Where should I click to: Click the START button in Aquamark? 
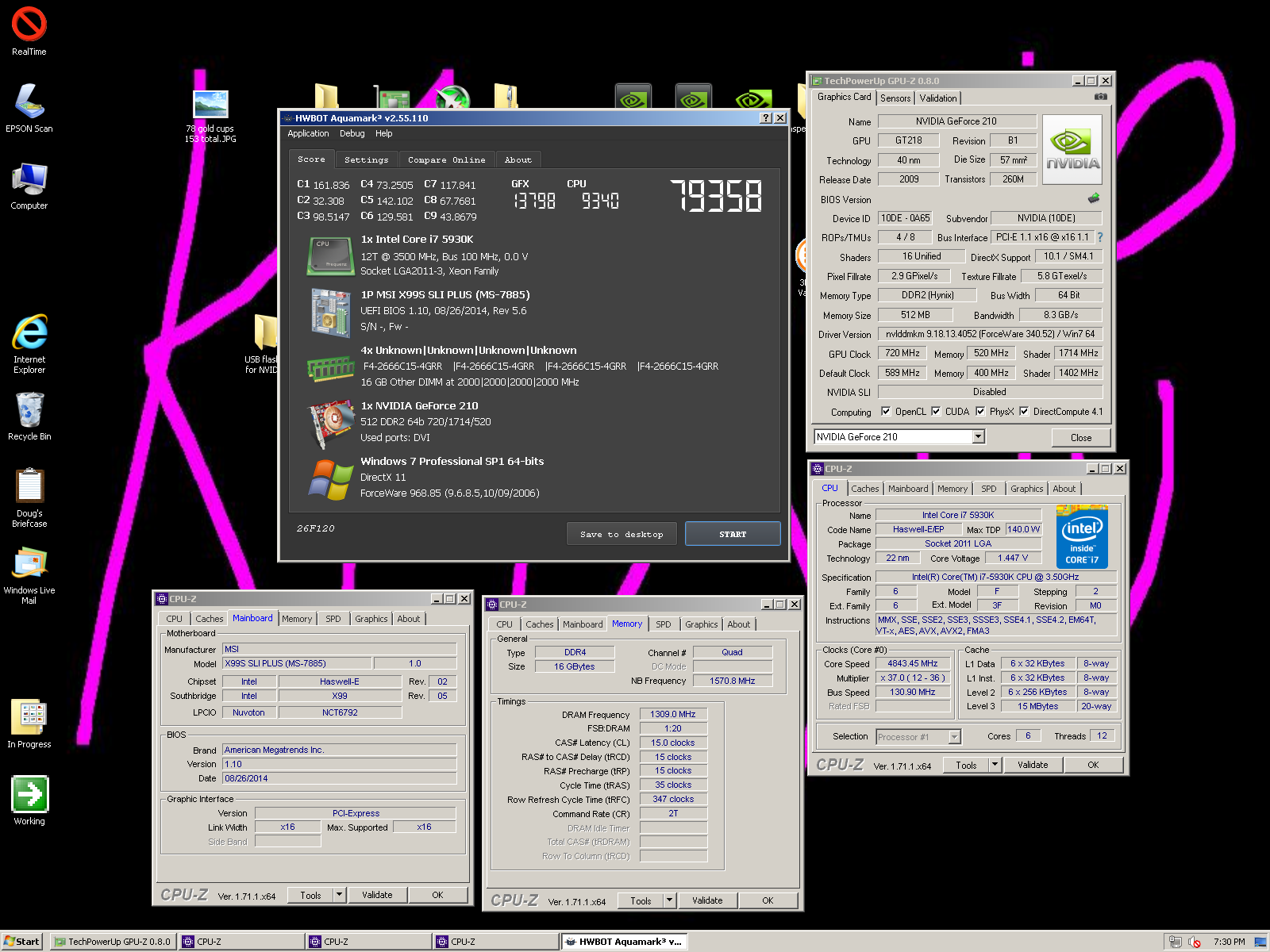(733, 534)
